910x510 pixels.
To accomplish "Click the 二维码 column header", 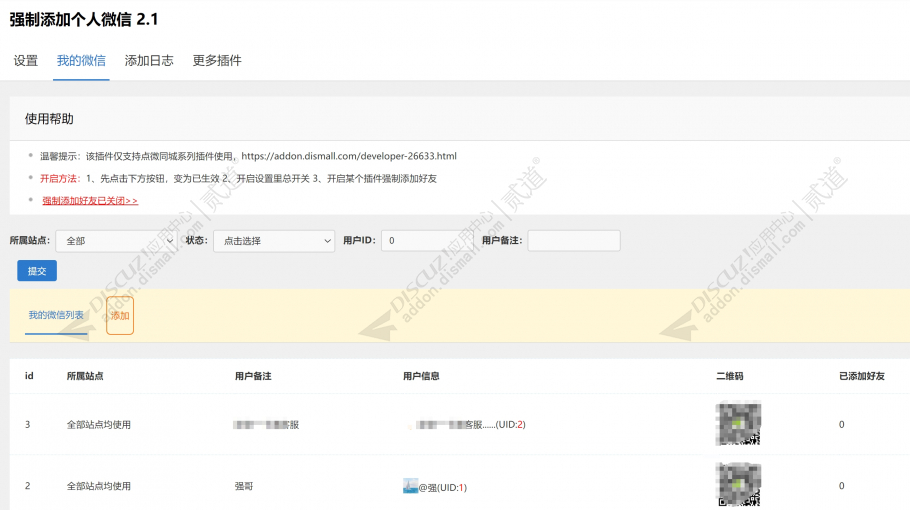I will pos(730,376).
